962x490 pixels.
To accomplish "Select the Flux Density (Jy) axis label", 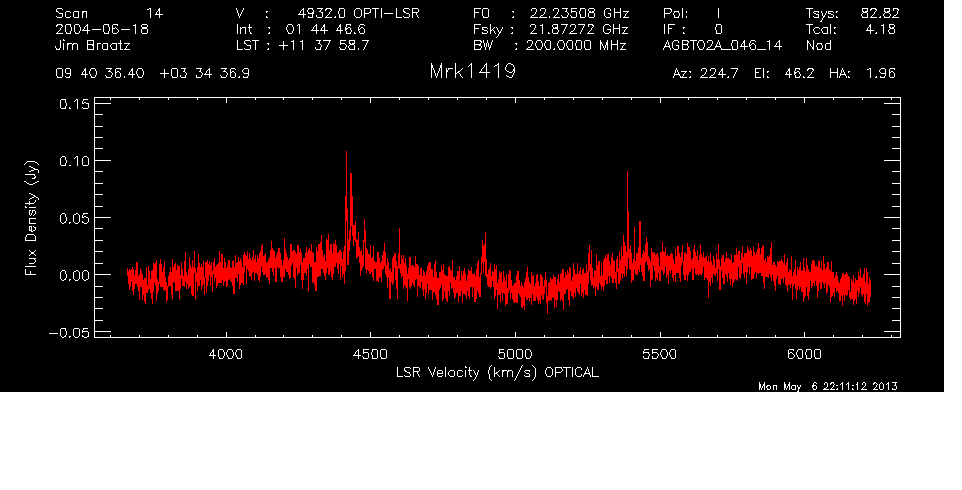I will pyautogui.click(x=31, y=218).
